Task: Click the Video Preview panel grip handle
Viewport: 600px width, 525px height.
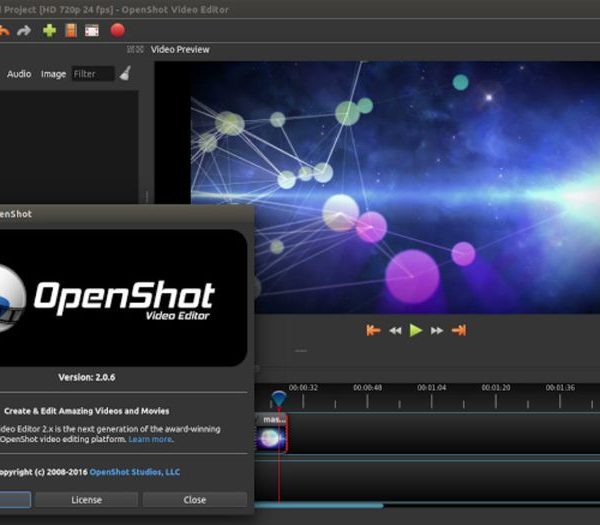Action: pos(135,49)
